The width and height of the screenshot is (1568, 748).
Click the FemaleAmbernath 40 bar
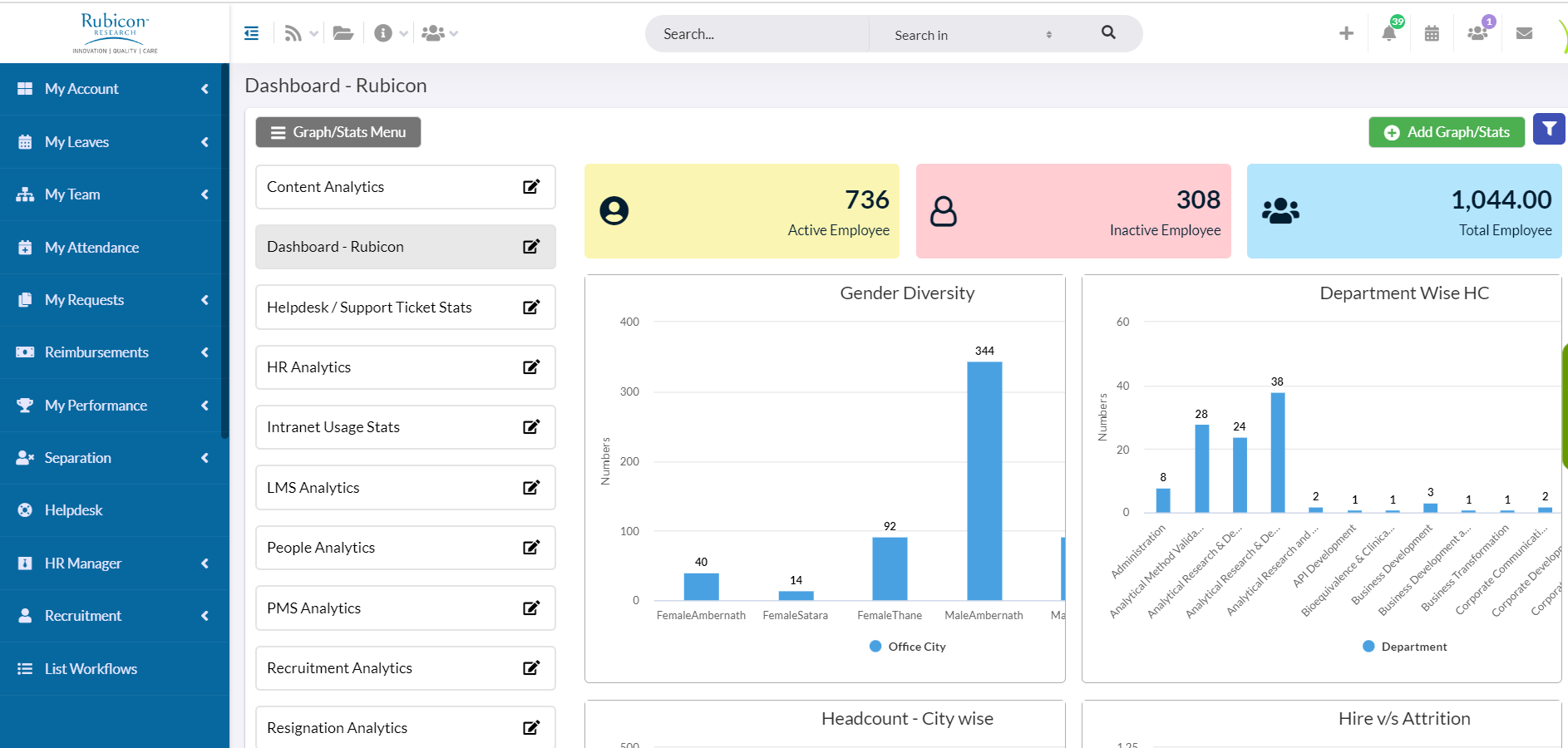coord(701,587)
